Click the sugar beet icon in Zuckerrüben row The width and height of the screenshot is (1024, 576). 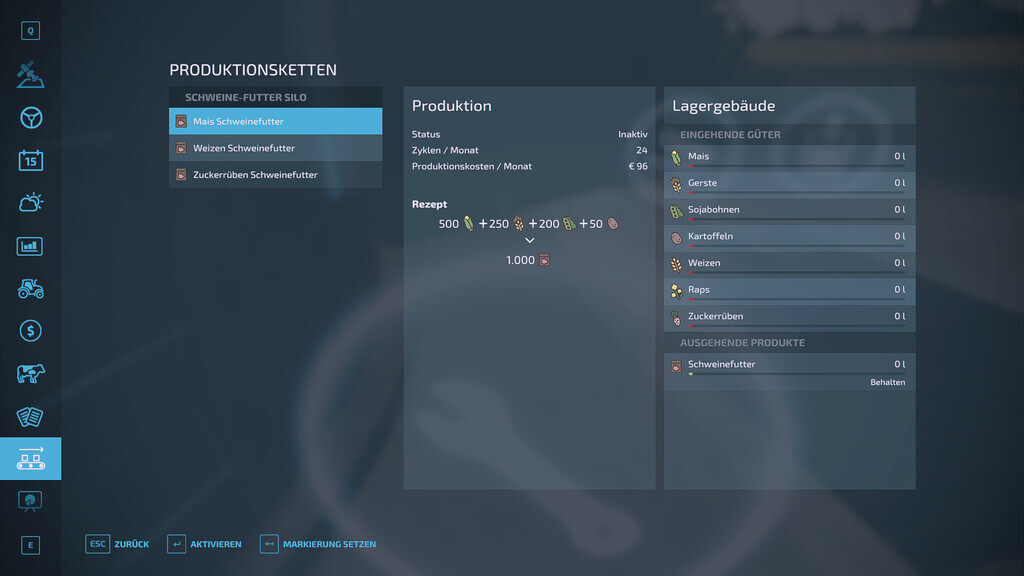click(676, 317)
